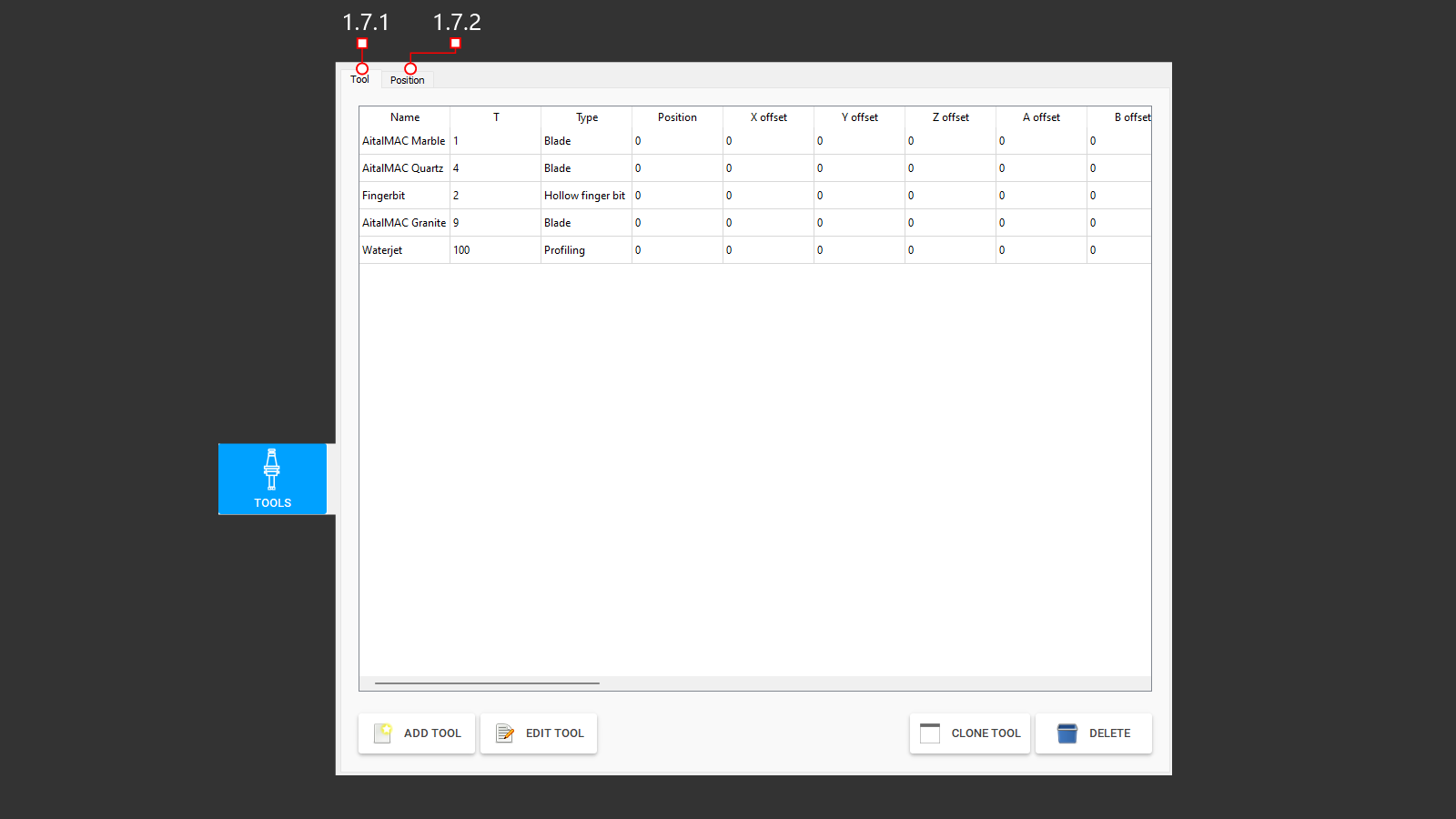Click the pencil edit-tool icon

(506, 733)
